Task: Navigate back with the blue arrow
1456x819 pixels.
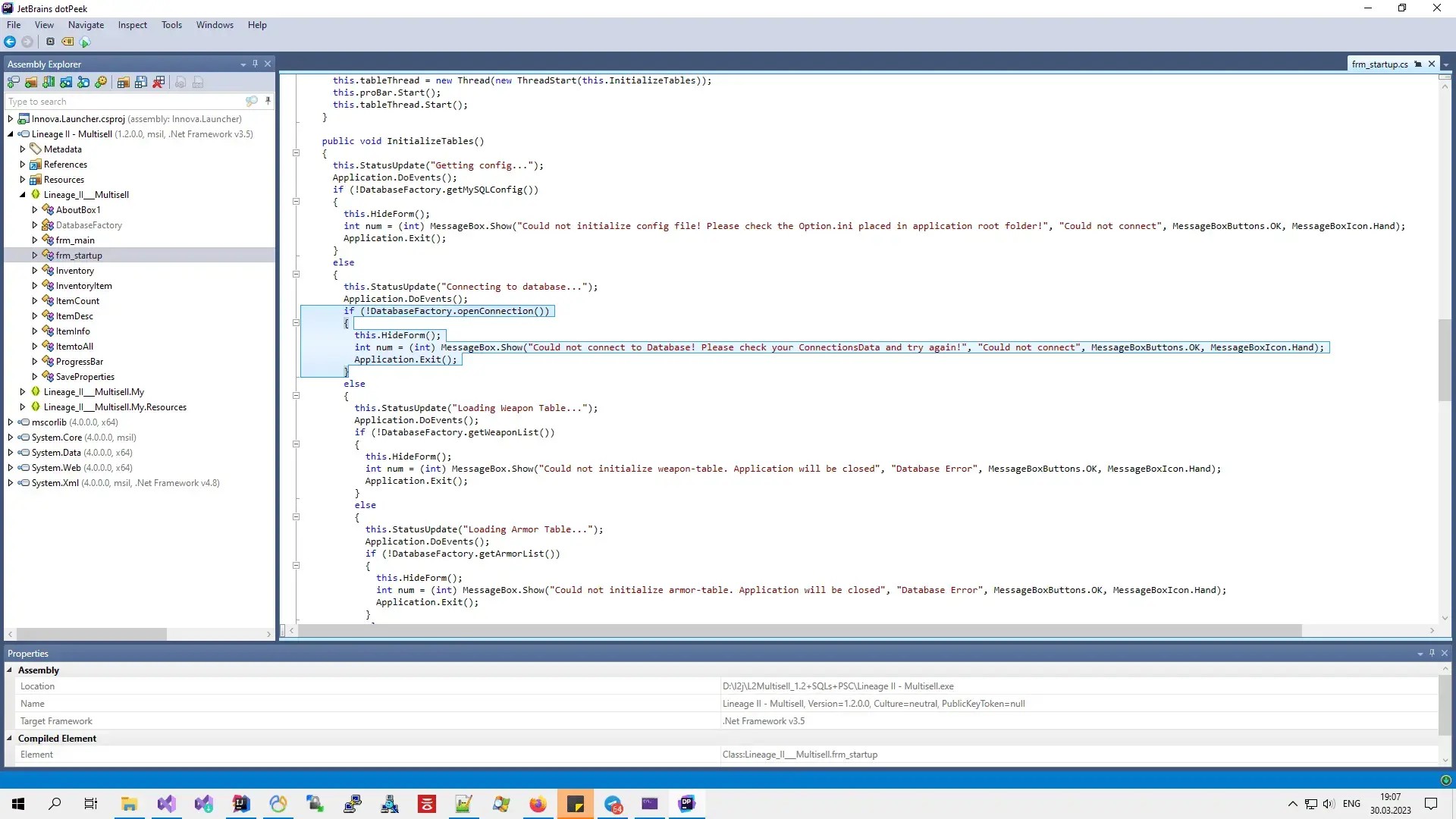Action: point(10,42)
